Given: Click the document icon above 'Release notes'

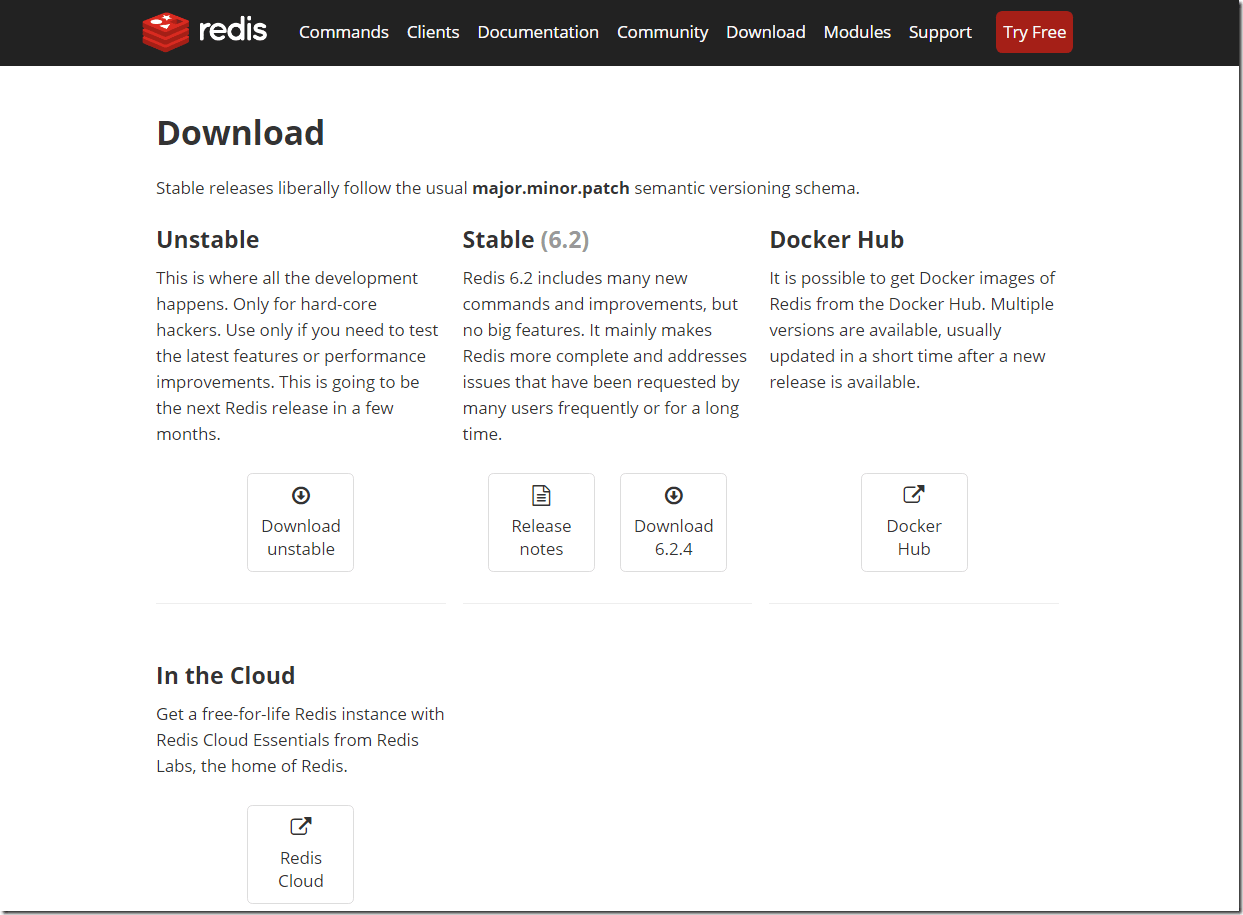Looking at the screenshot, I should pos(541,495).
